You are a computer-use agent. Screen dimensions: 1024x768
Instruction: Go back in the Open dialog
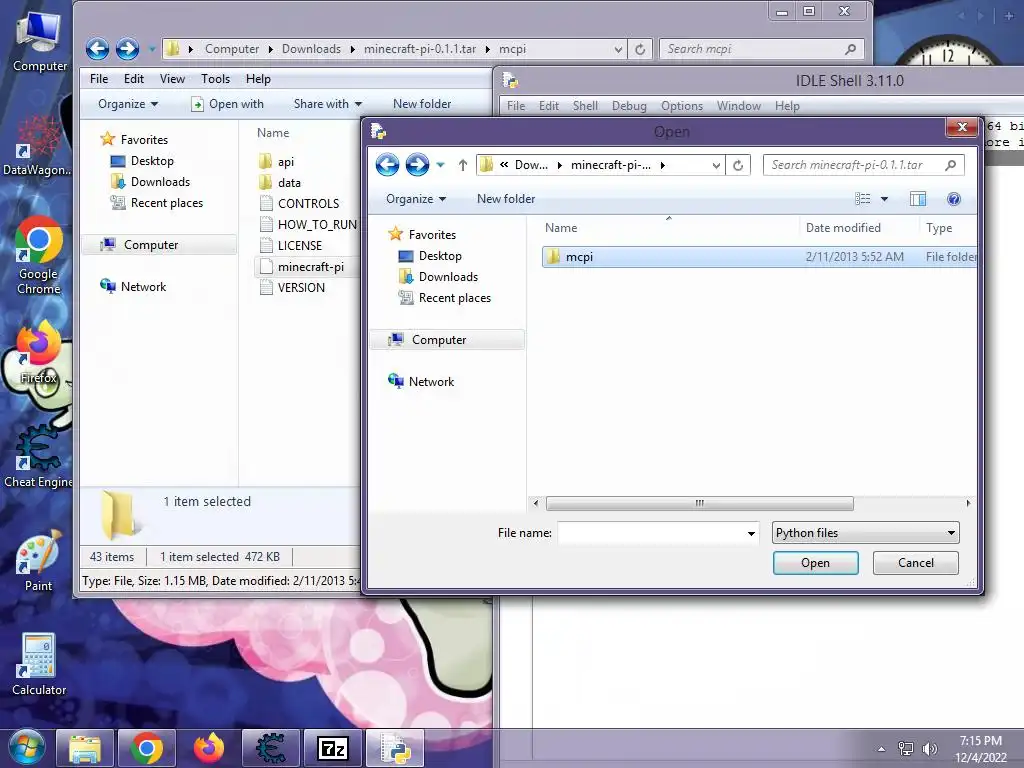coord(387,165)
